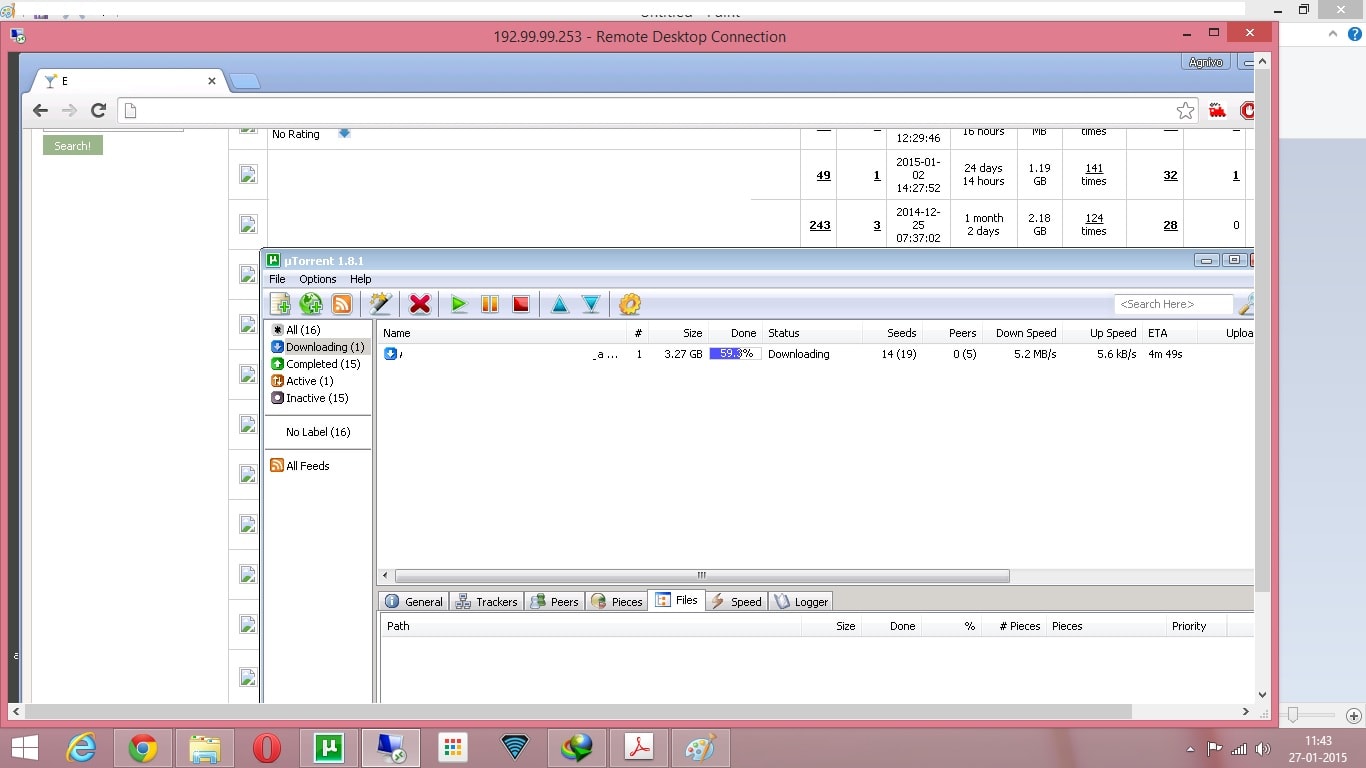This screenshot has height=768, width=1366.
Task: Open the Options menu in uTorrent
Action: [x=318, y=279]
